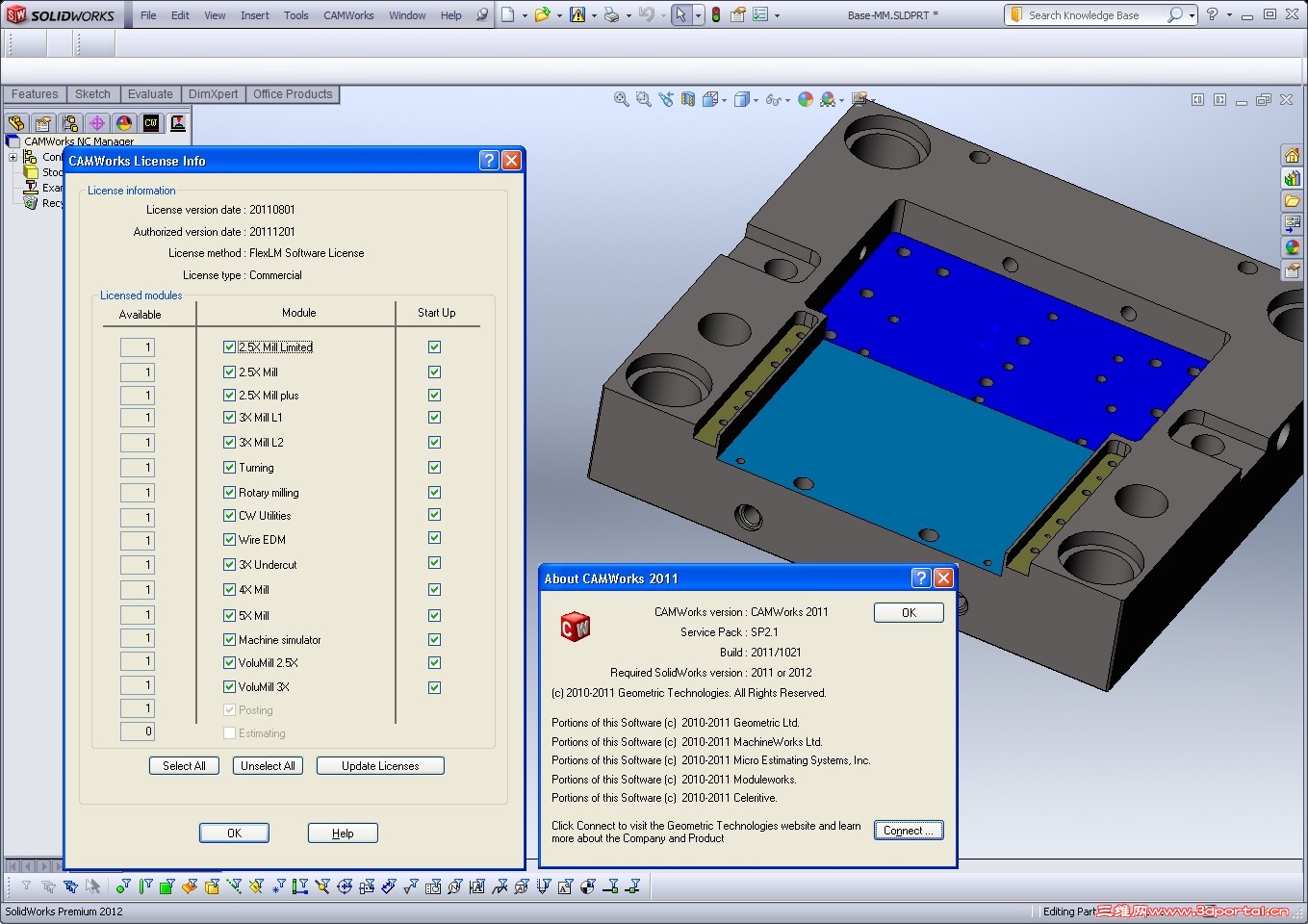1308x924 pixels.
Task: Open the File menu
Action: (148, 15)
